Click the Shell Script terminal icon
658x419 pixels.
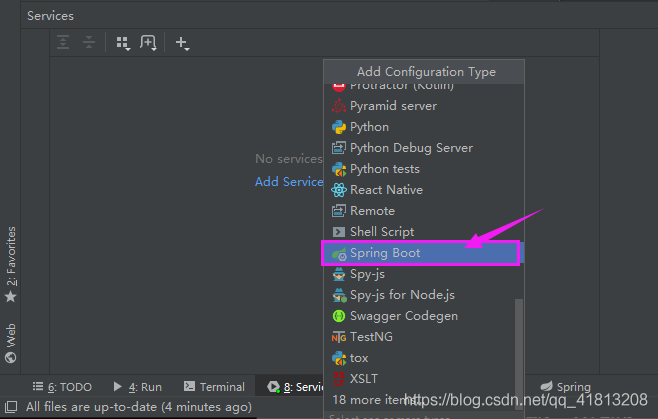tap(338, 232)
